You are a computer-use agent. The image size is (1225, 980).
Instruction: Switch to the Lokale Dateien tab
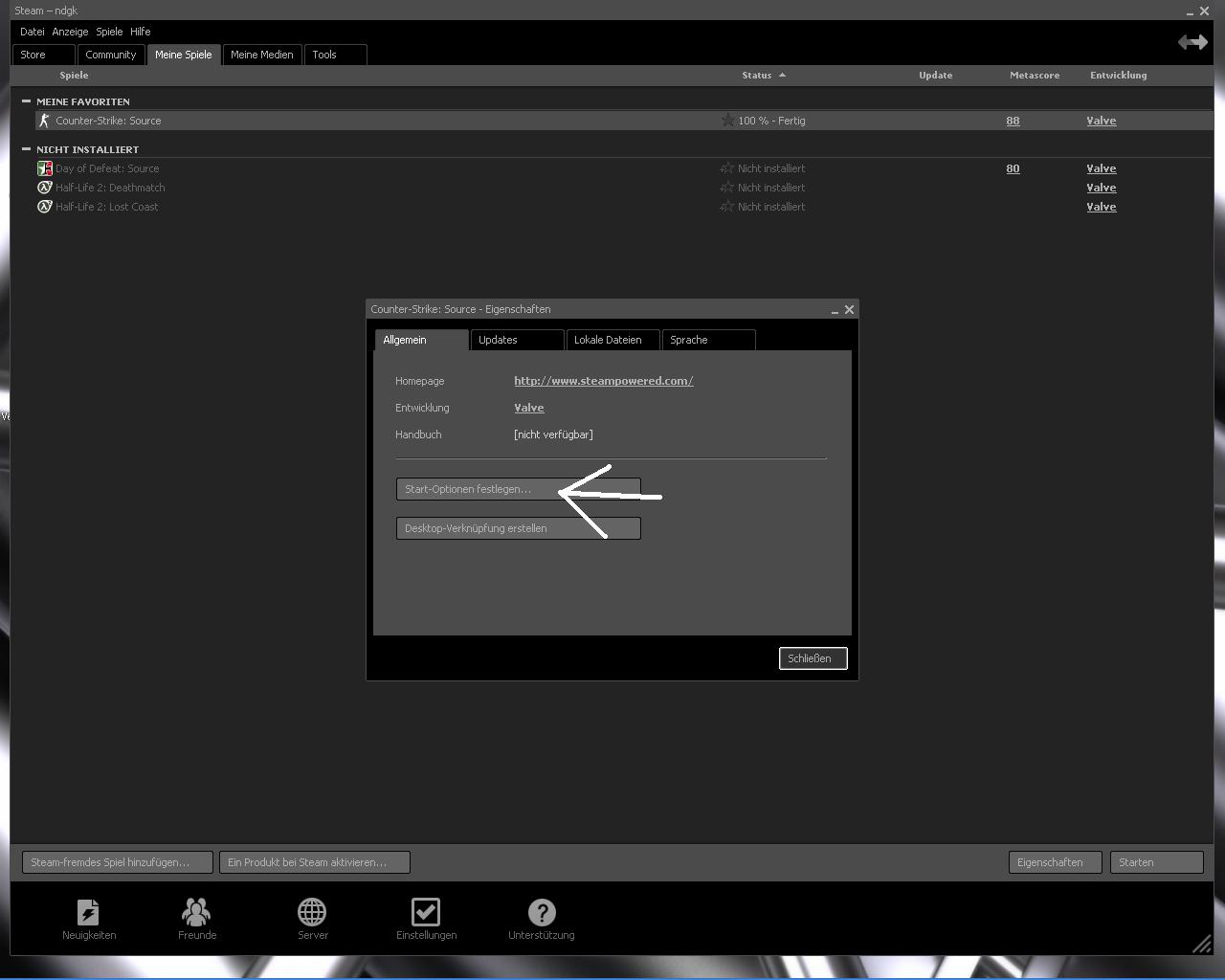(x=609, y=340)
